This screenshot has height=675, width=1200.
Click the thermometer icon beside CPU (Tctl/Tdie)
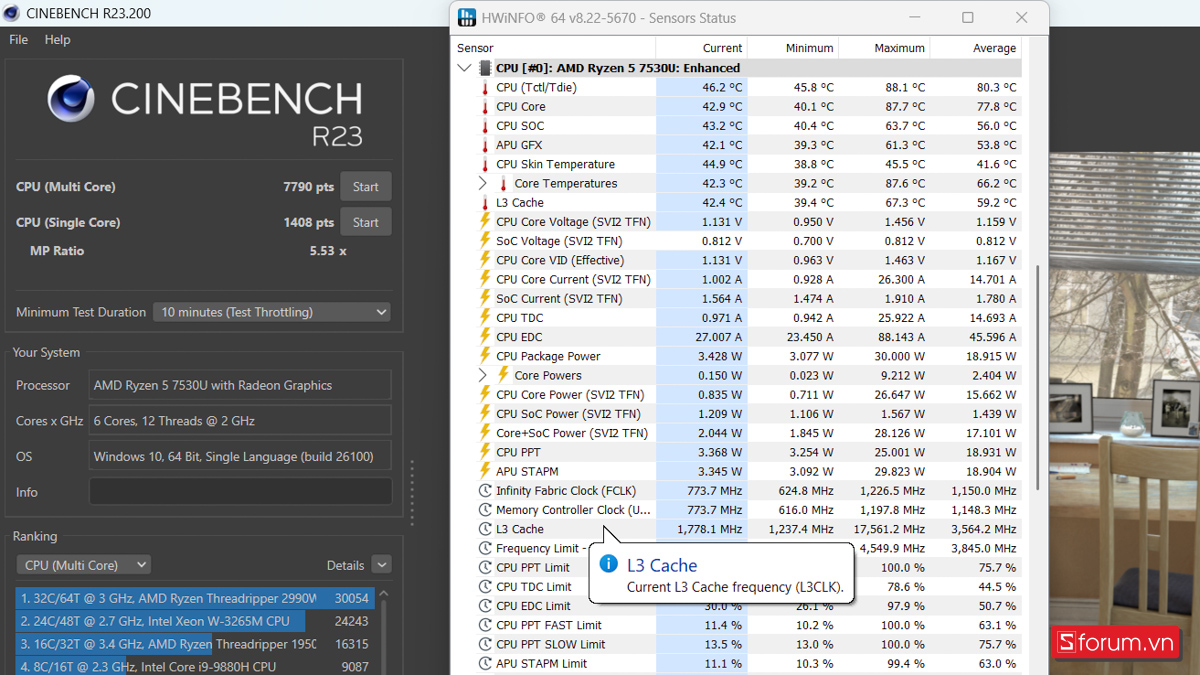coord(485,87)
